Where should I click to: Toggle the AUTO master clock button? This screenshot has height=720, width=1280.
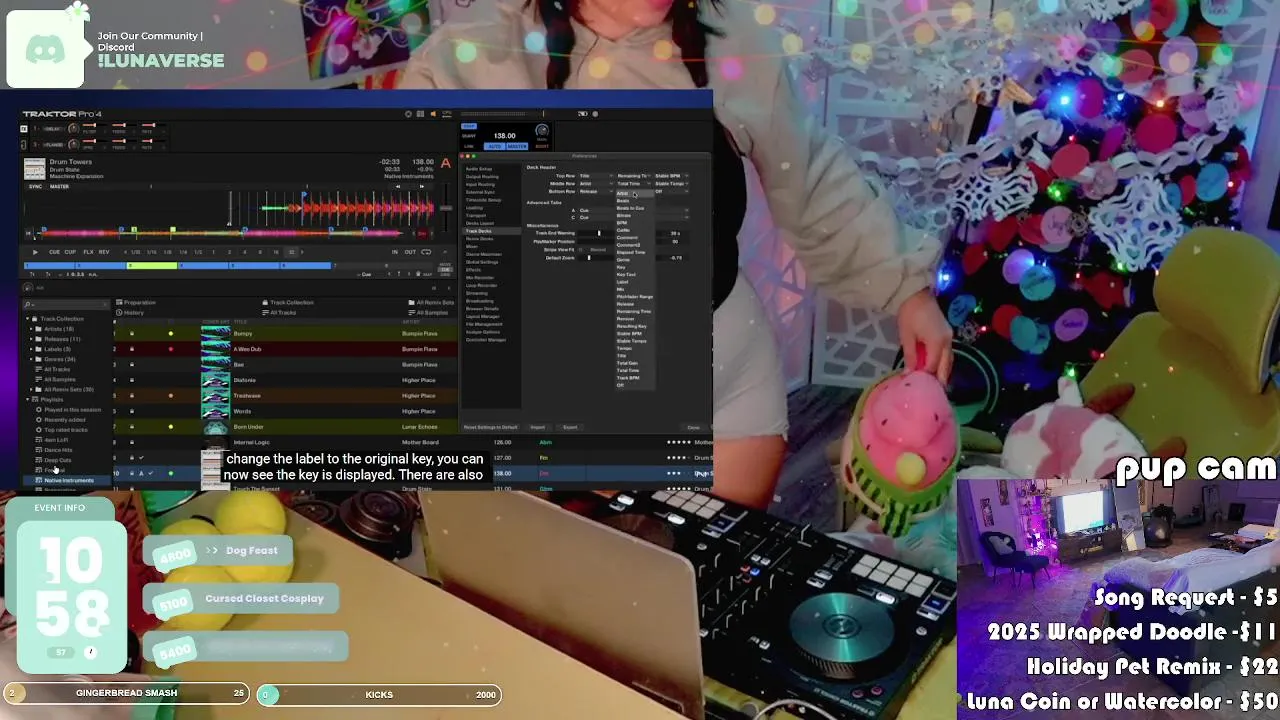coord(494,146)
